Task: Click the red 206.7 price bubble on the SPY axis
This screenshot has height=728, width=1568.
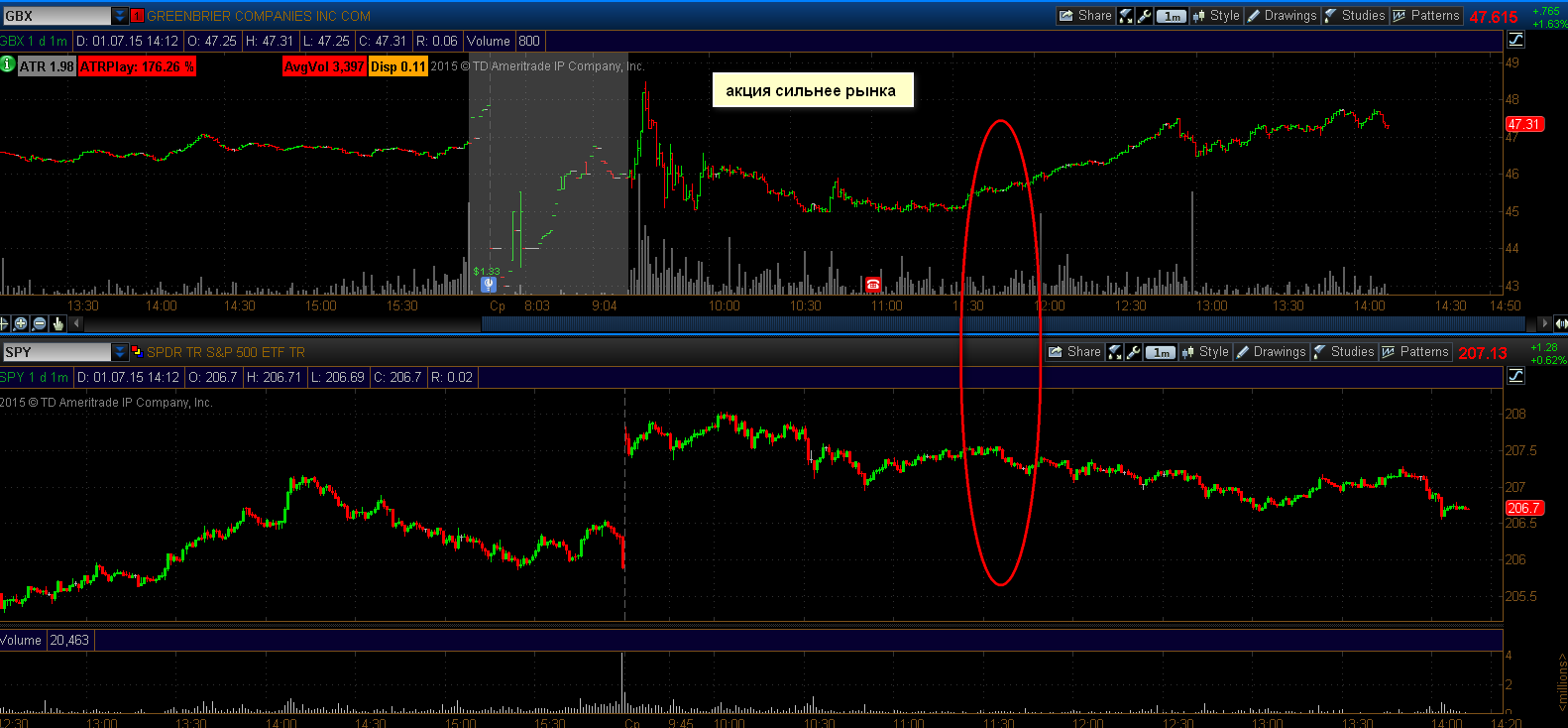Action: coord(1523,508)
